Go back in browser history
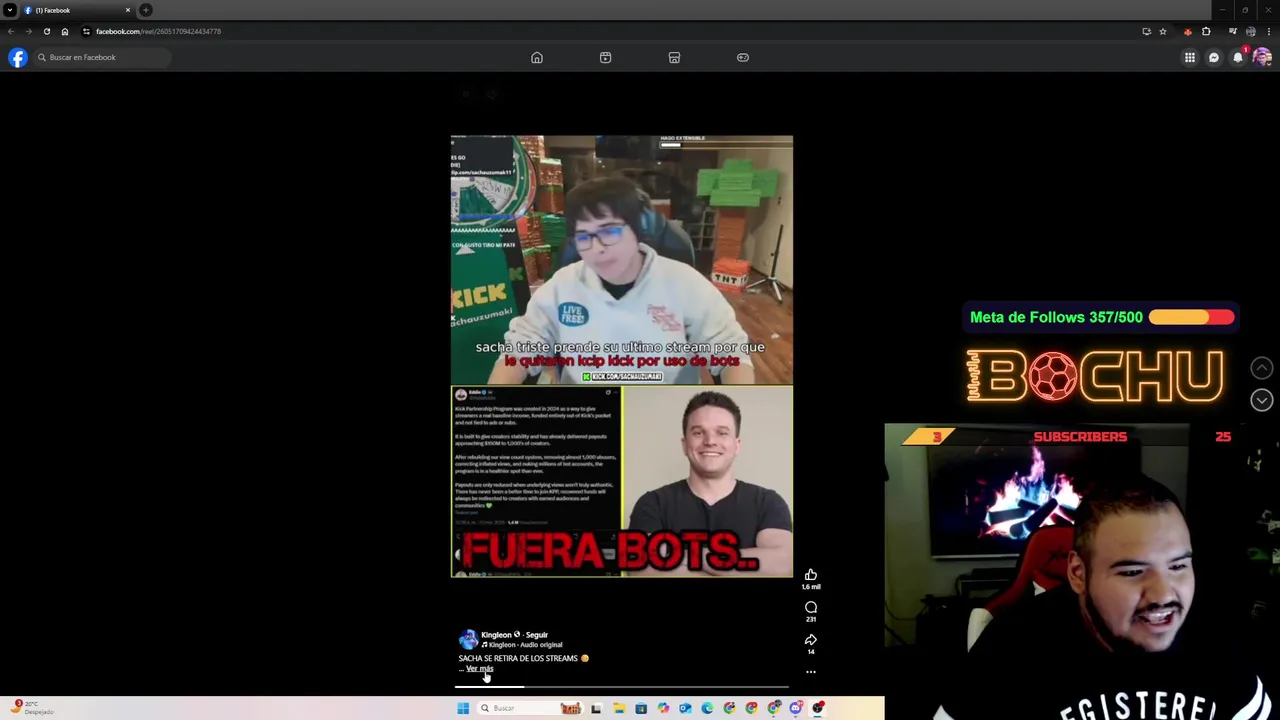The width and height of the screenshot is (1280, 720). tap(11, 31)
